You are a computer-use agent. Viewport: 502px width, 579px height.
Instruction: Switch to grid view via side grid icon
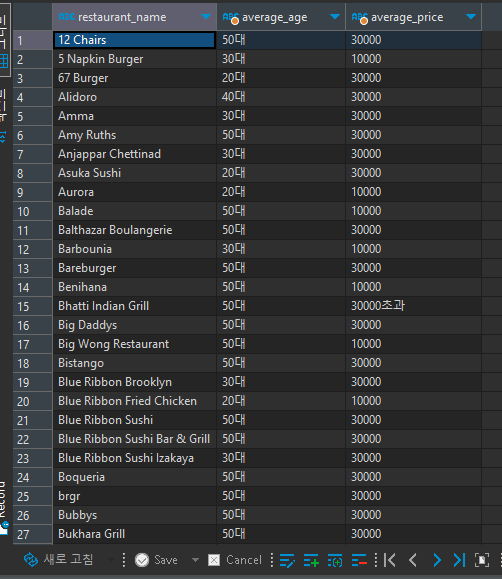coord(4,61)
